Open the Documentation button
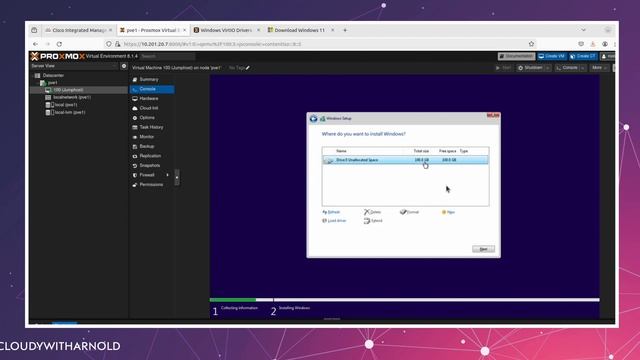This screenshot has height=360, width=640. coord(516,56)
